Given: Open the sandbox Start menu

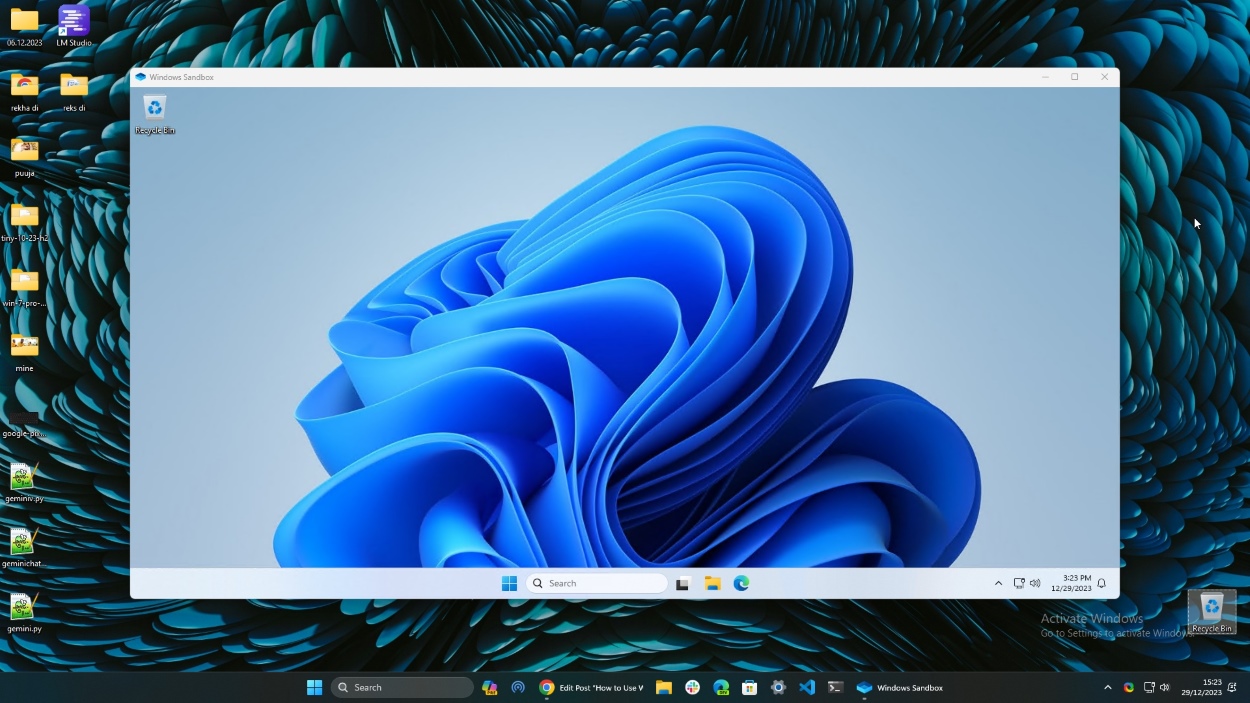Looking at the screenshot, I should click(x=510, y=583).
